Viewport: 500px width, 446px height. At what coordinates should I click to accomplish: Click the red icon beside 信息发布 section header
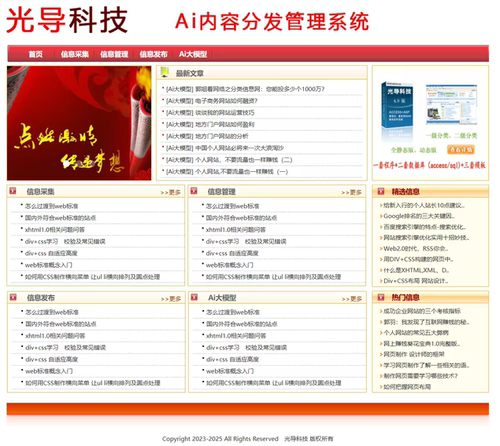(x=13, y=297)
